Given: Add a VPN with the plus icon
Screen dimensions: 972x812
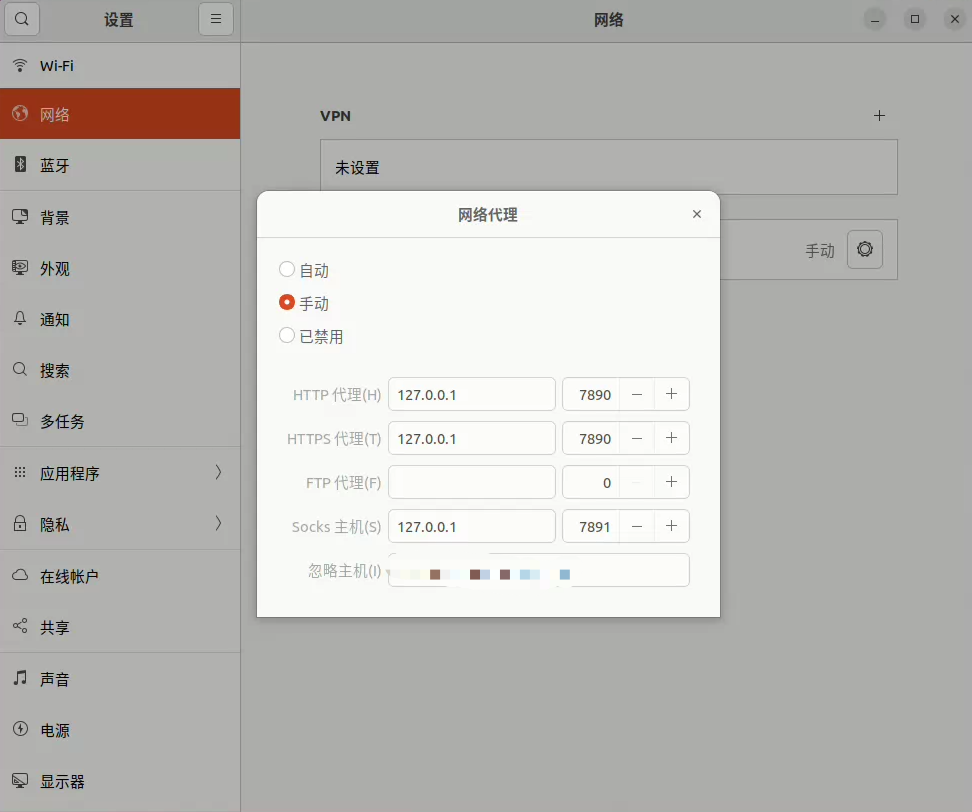Looking at the screenshot, I should tap(879, 116).
